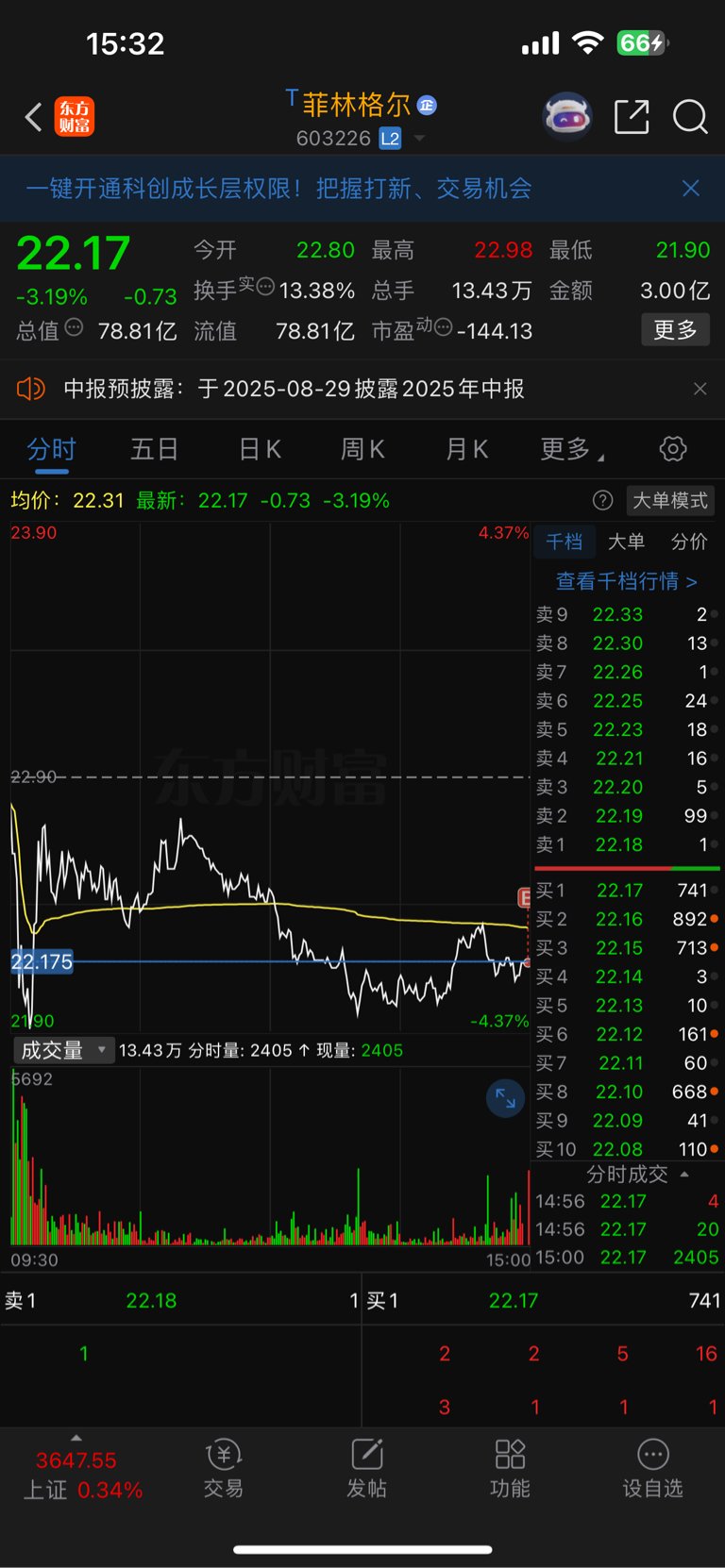Screen dimensions: 725x1568
Task: Tap the bottom 卖1 22.18 level-2 row
Action: coord(180,1301)
